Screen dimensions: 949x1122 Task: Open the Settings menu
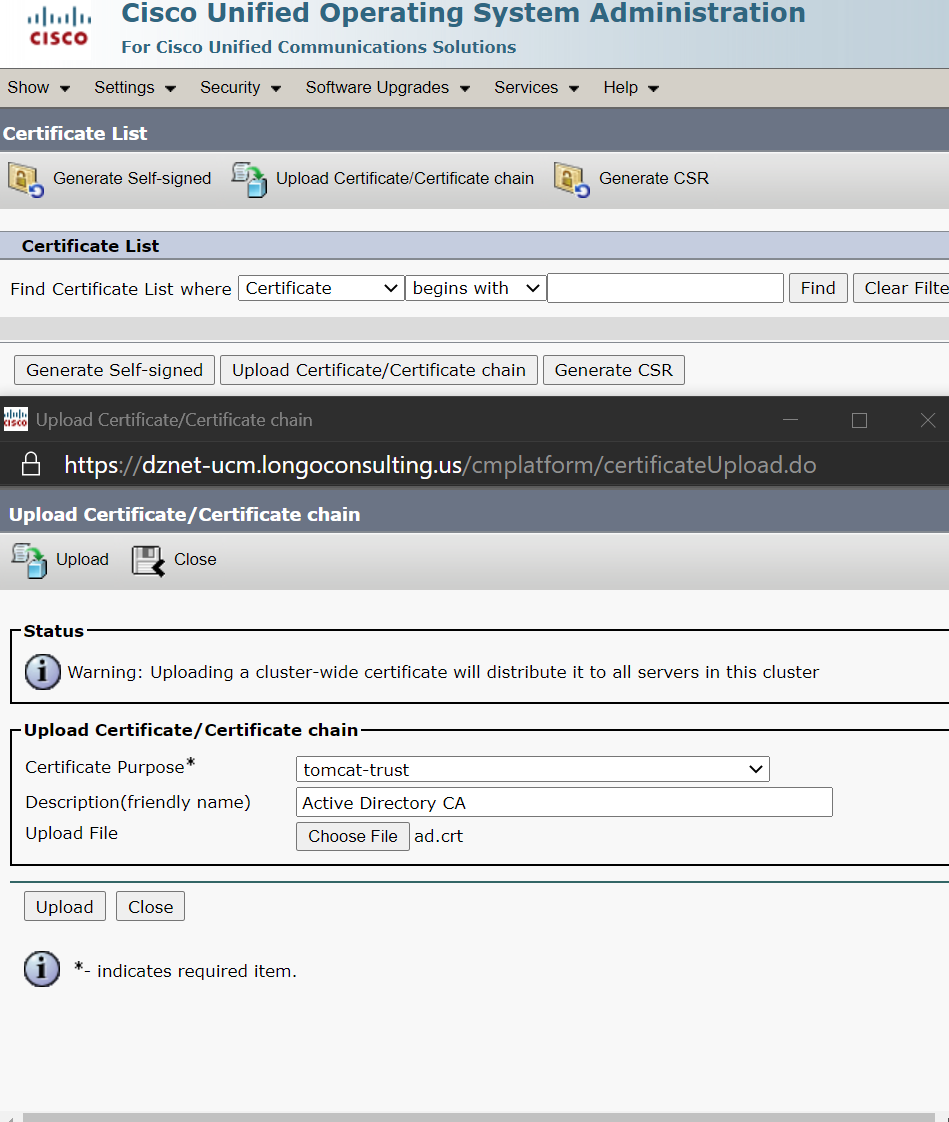(x=135, y=87)
